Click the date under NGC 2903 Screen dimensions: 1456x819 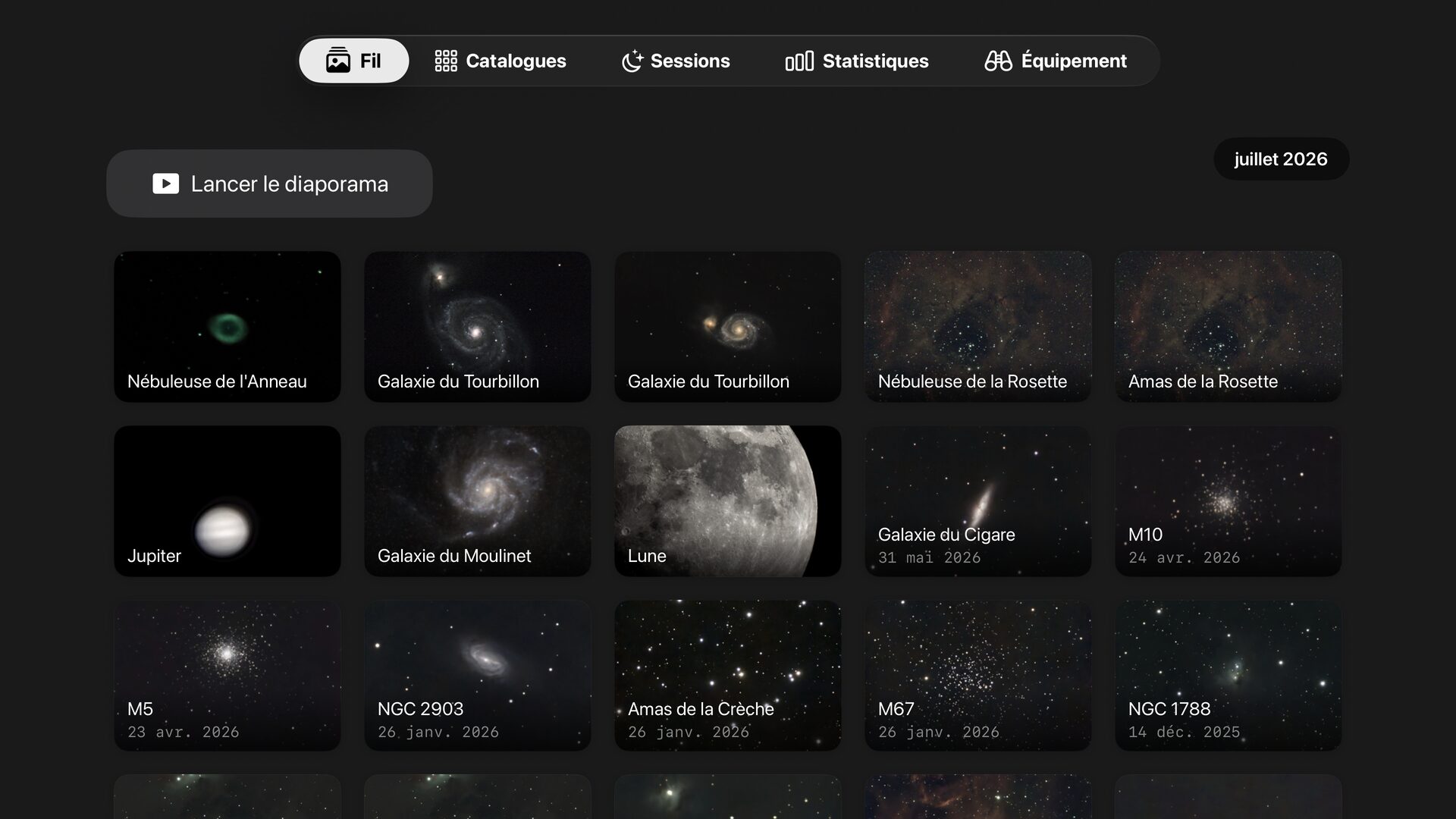(438, 732)
